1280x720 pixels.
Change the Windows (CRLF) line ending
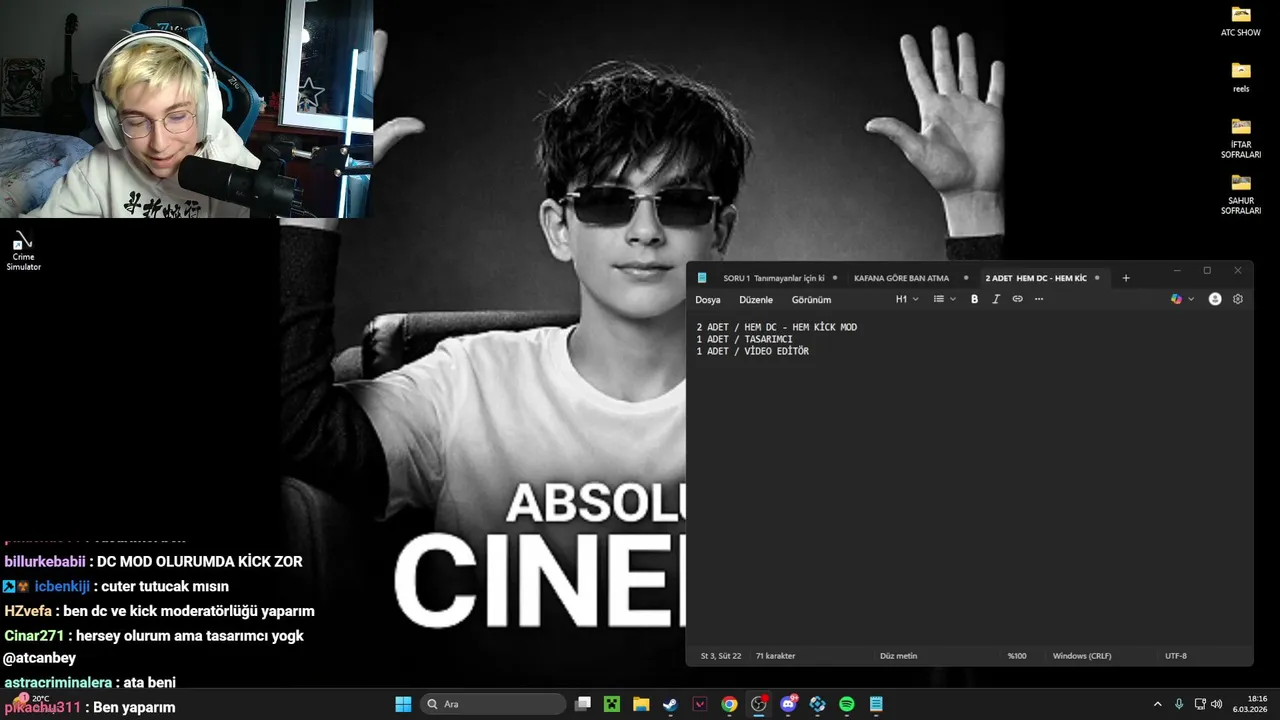(1082, 656)
